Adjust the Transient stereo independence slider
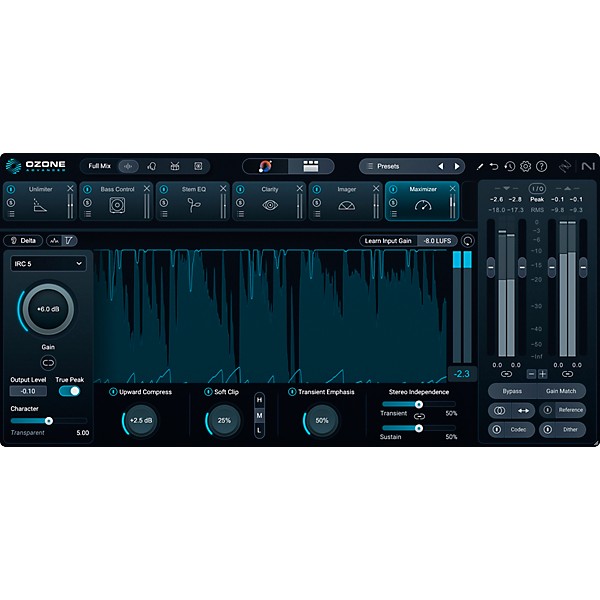The image size is (600, 600). tap(419, 404)
